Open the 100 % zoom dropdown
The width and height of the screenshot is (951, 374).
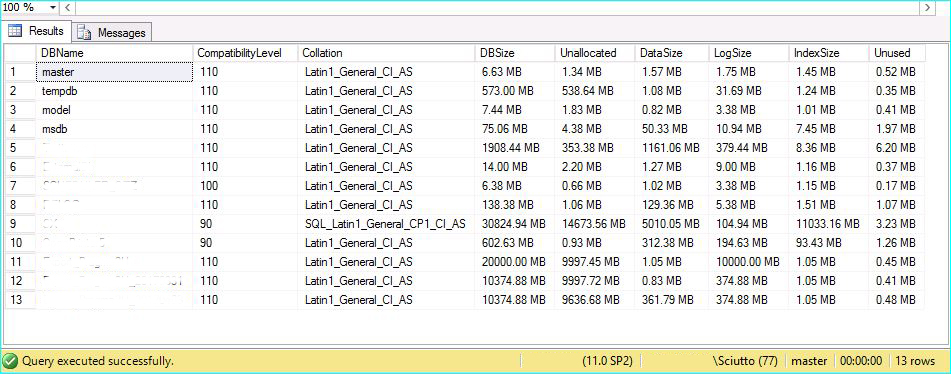pyautogui.click(x=52, y=7)
